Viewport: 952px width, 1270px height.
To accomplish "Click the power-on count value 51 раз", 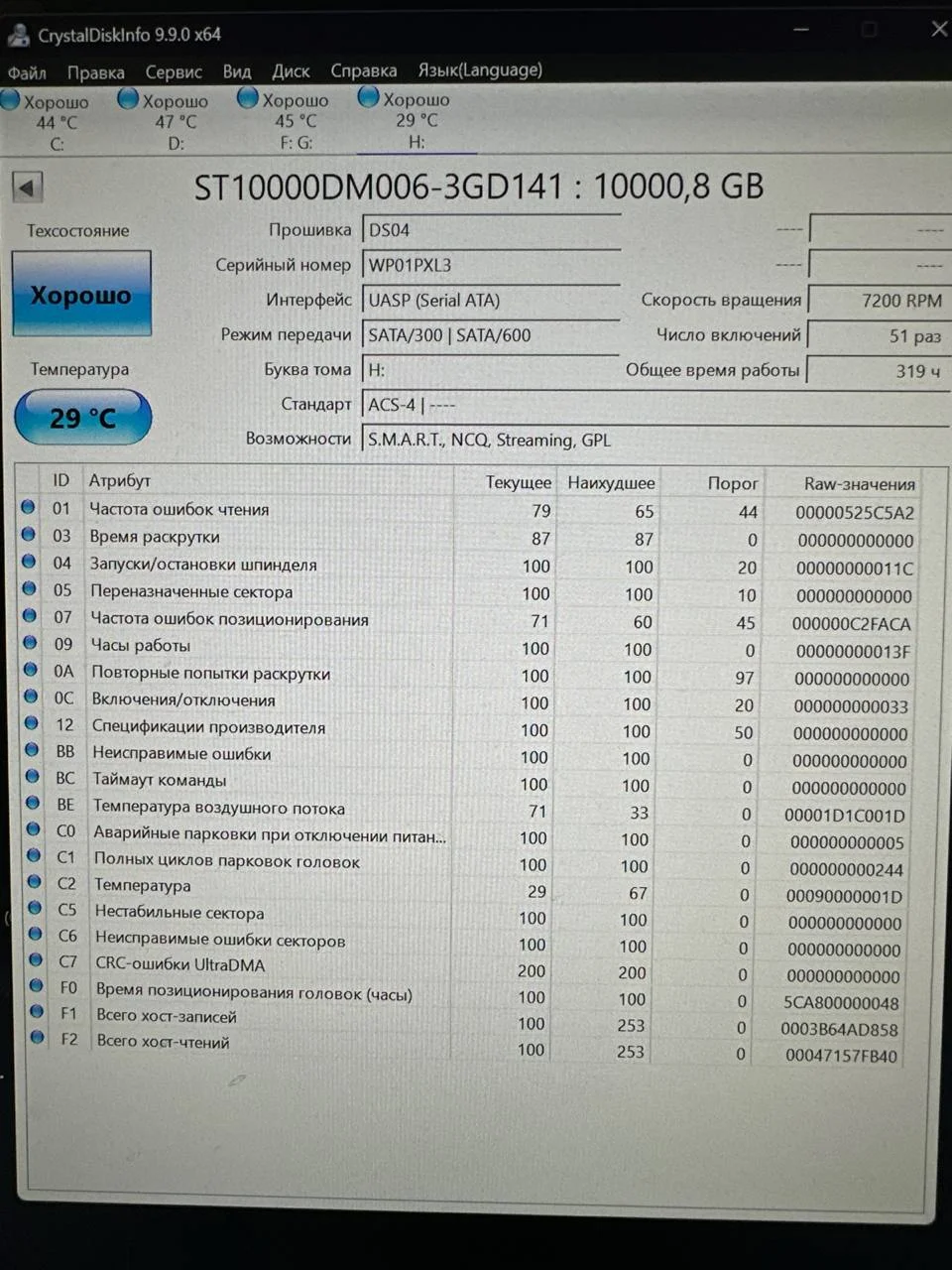I will (881, 335).
